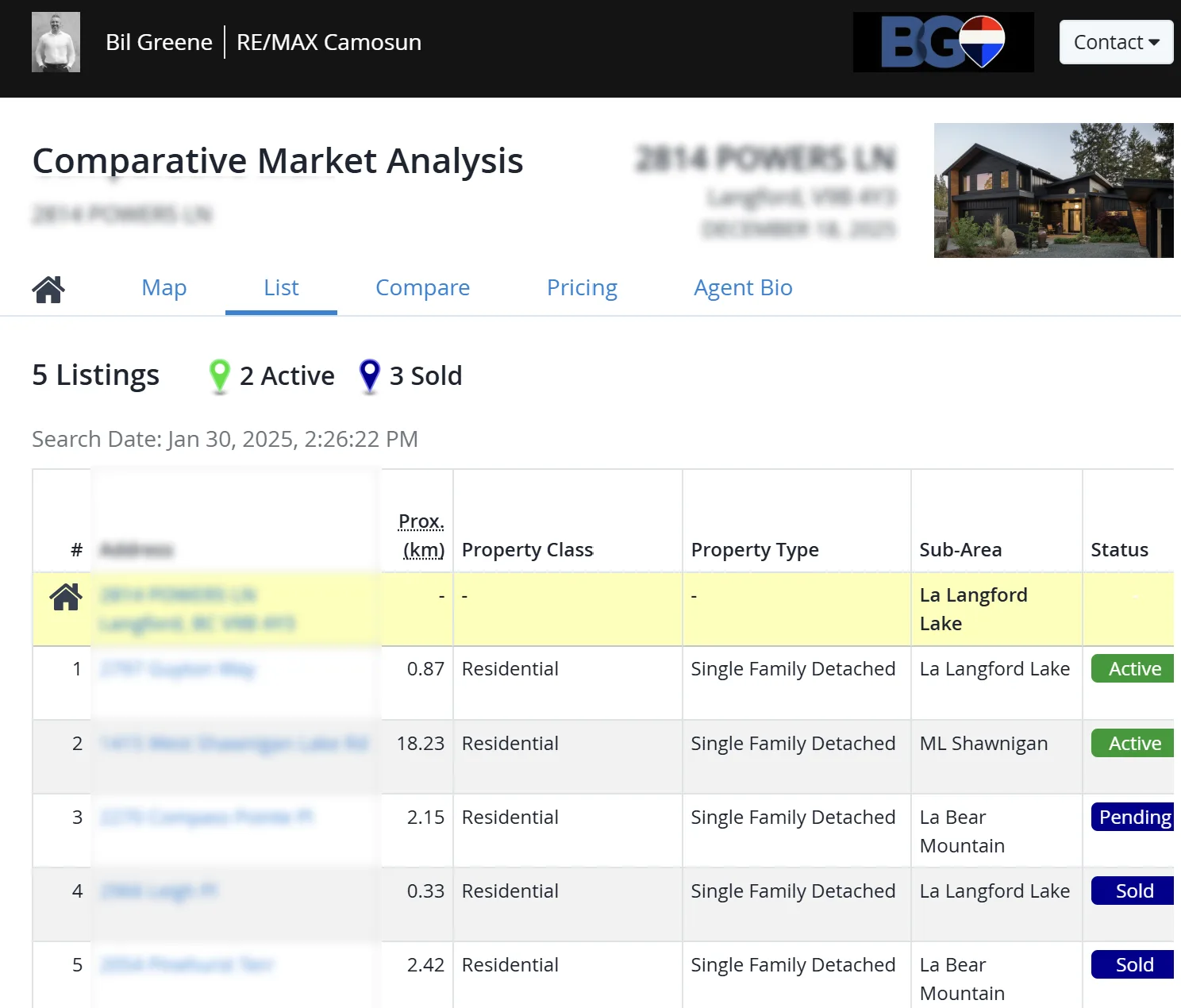Open the Agent Bio tab

[743, 287]
